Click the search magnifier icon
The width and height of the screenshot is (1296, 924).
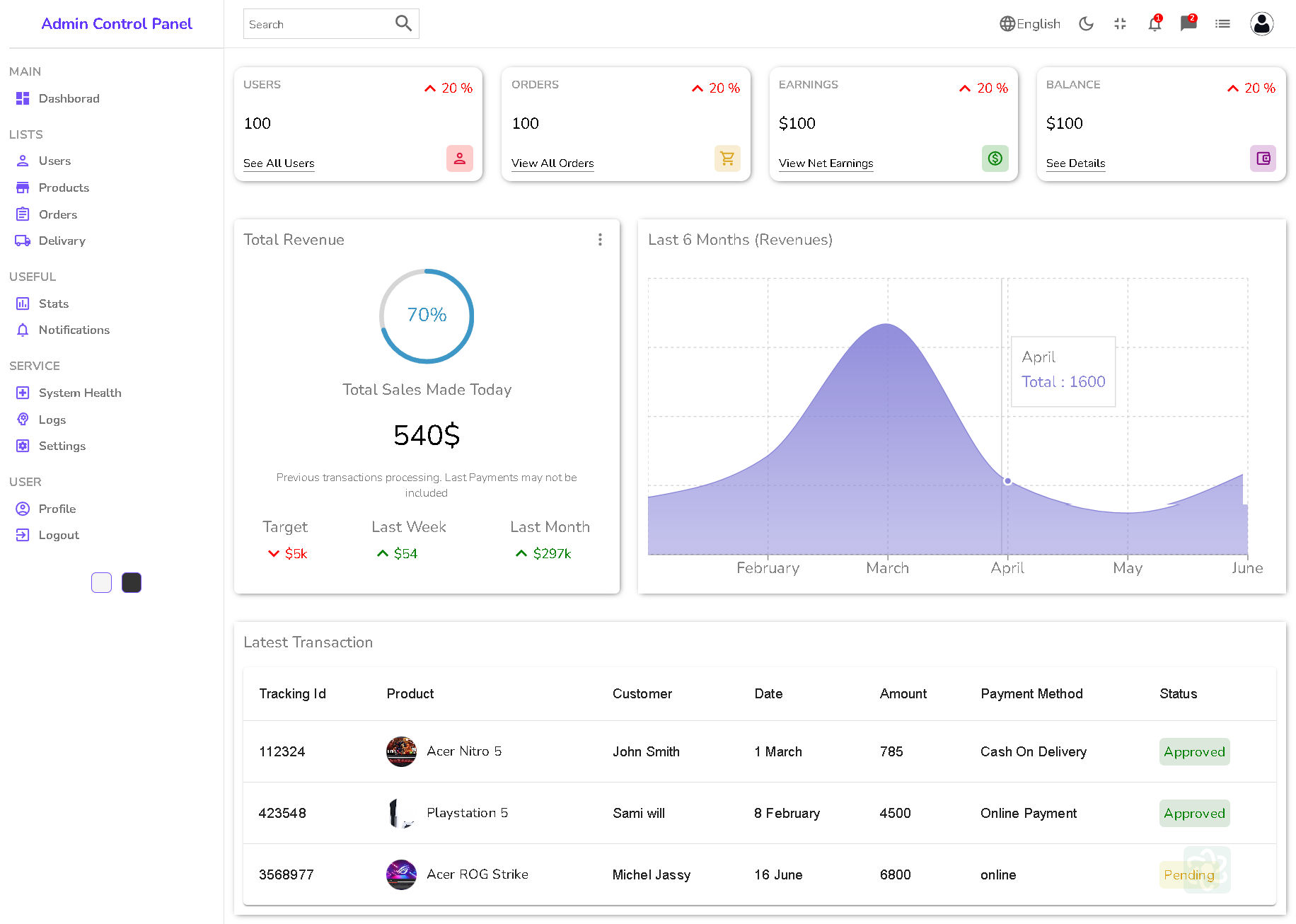(x=403, y=23)
